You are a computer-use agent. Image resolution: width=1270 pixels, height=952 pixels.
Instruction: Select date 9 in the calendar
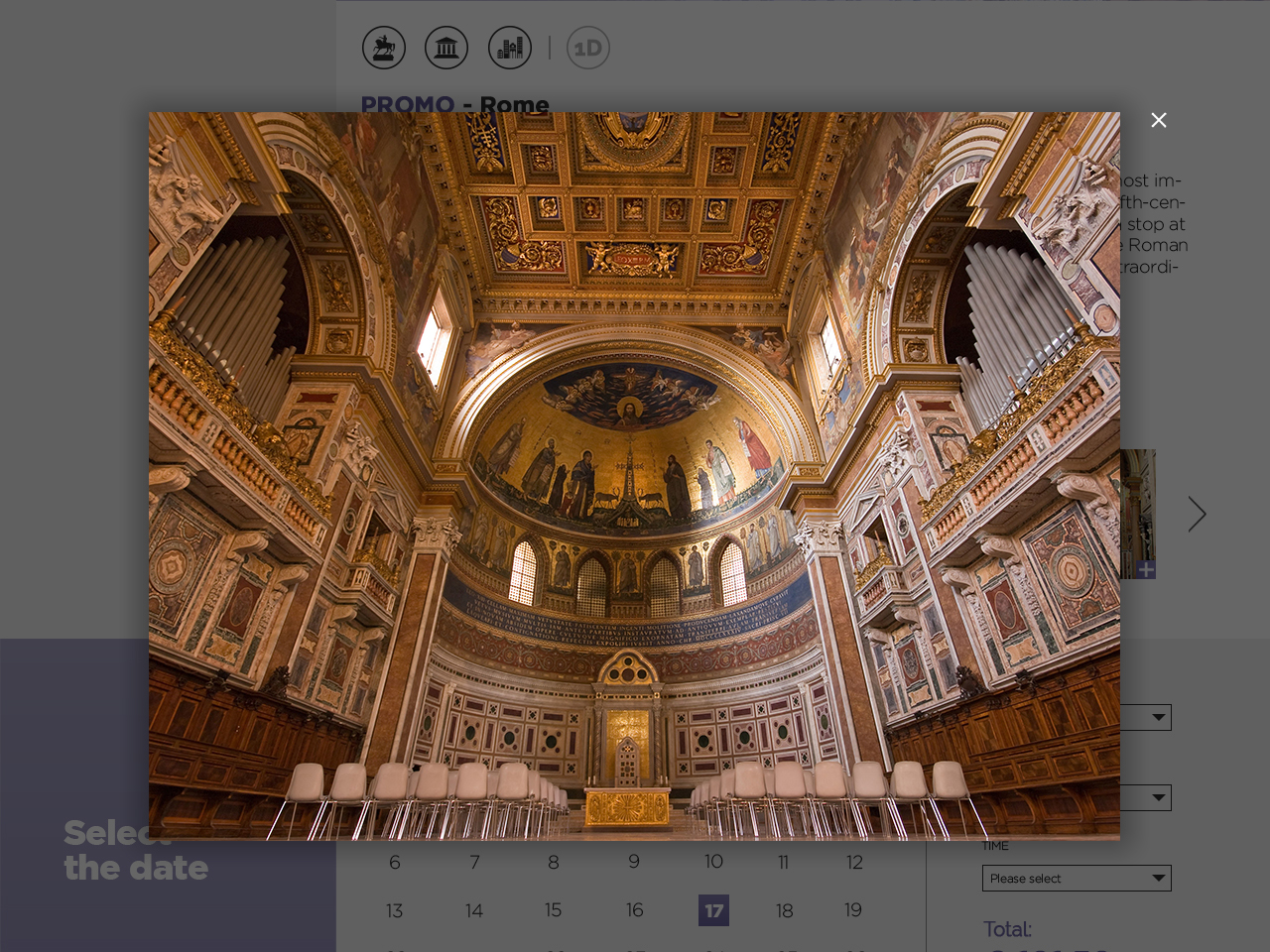(x=634, y=862)
